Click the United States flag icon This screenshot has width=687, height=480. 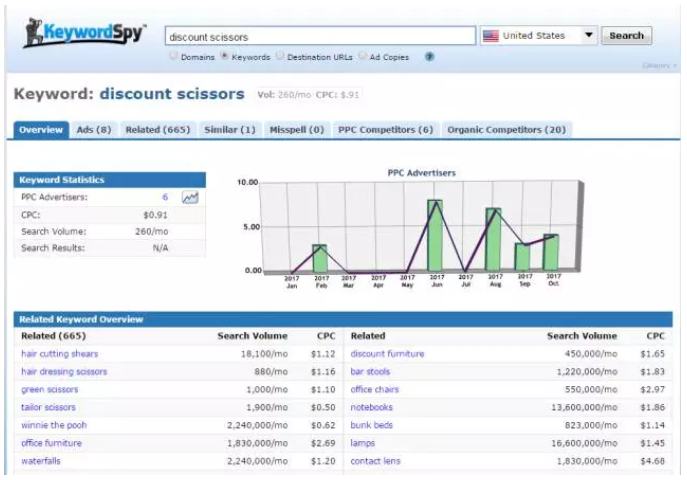pyautogui.click(x=490, y=36)
